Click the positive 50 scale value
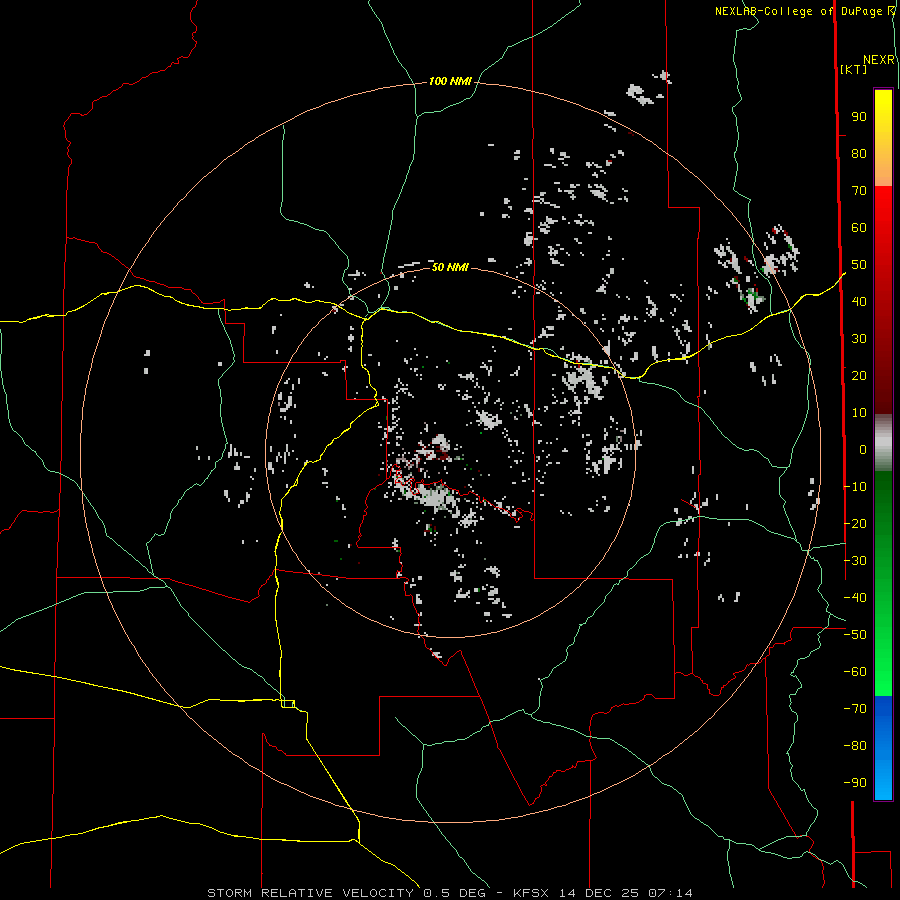 click(859, 265)
